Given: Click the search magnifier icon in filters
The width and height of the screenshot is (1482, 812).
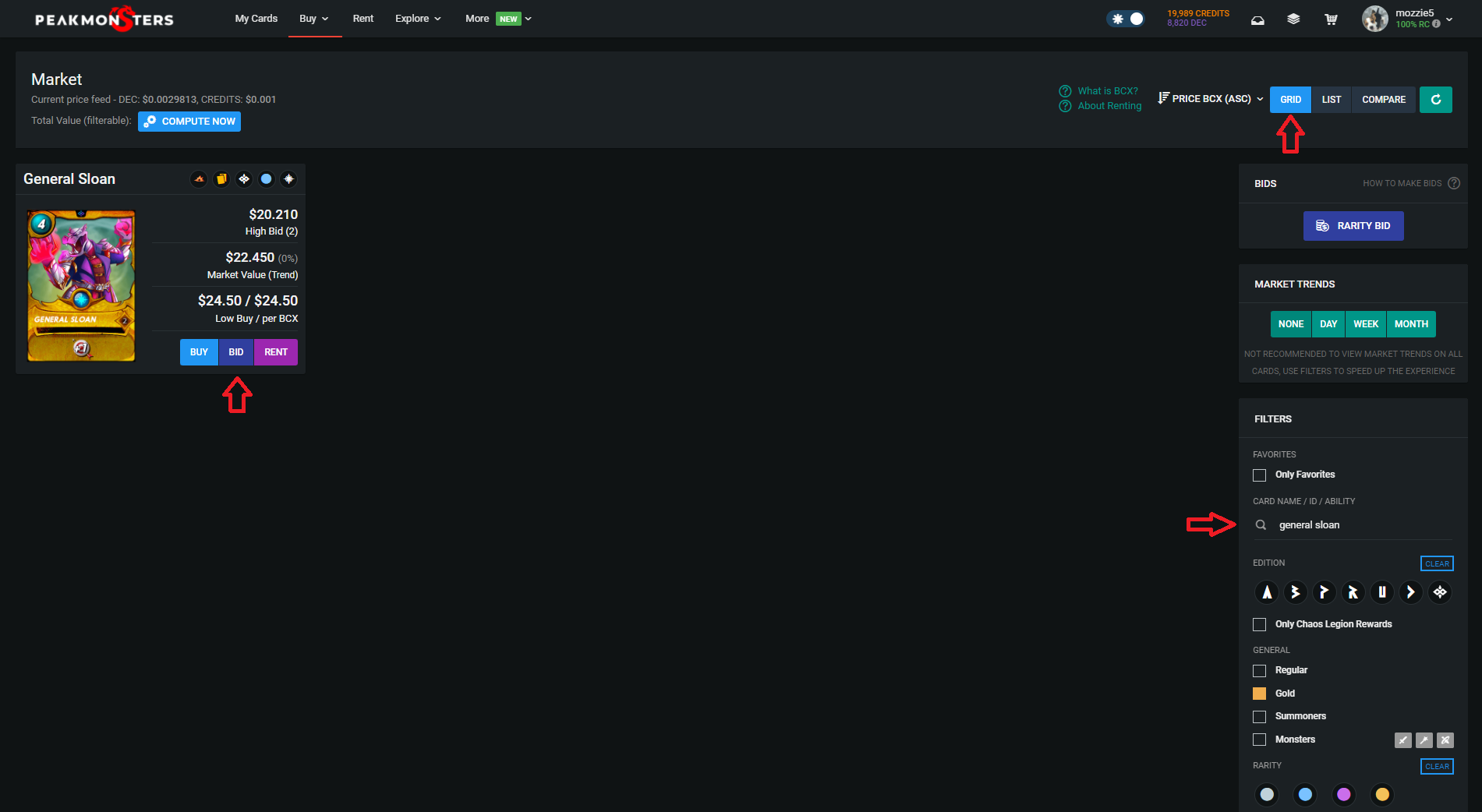Looking at the screenshot, I should (x=1261, y=525).
